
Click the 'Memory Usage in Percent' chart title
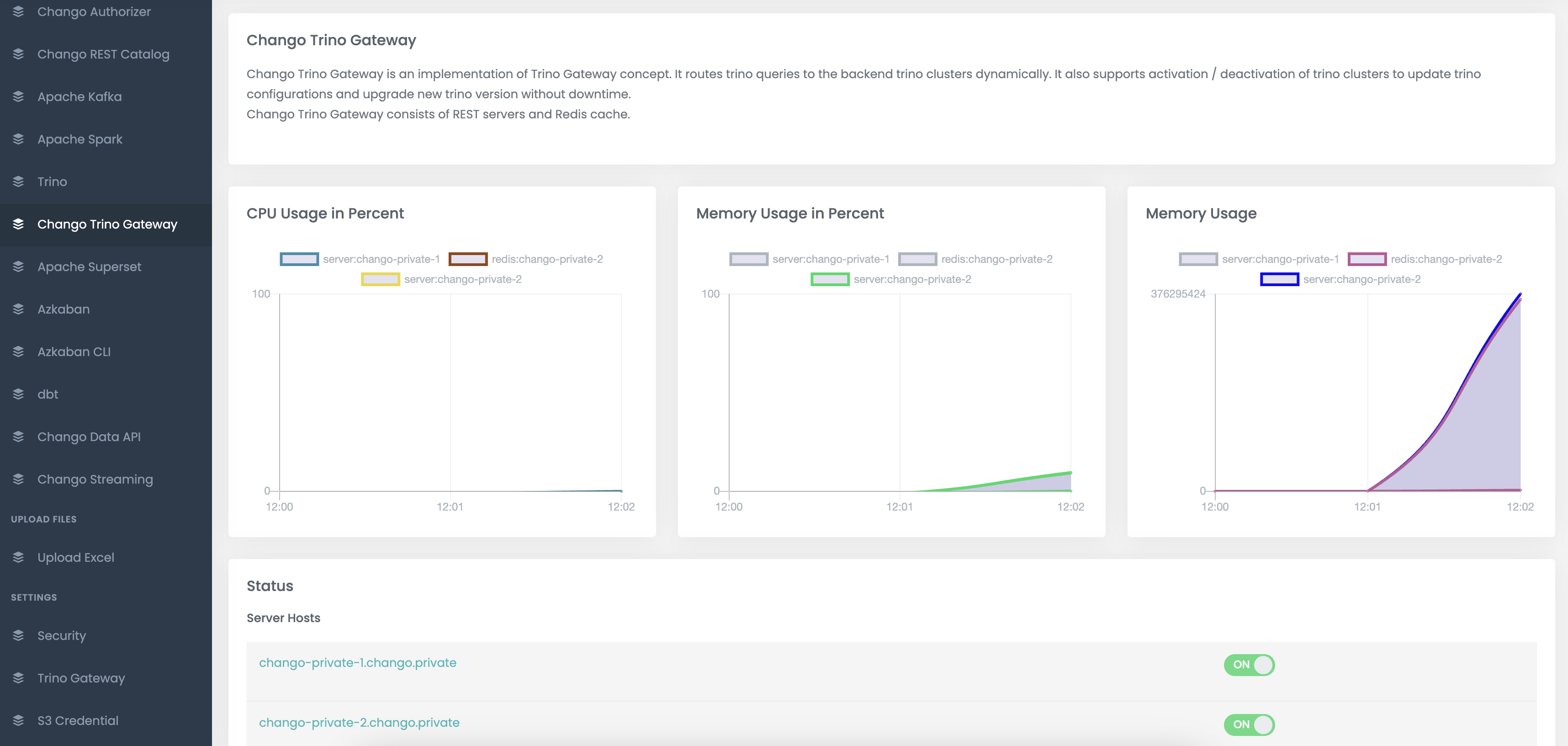(789, 214)
